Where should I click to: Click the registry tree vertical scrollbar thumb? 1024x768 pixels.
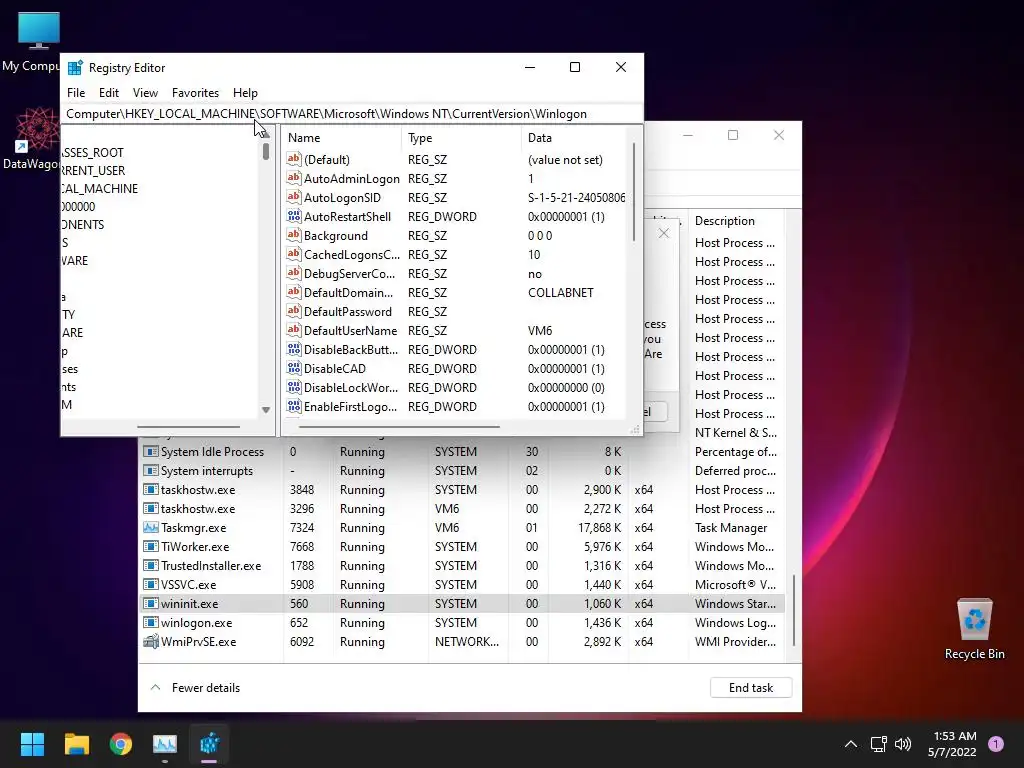tap(266, 151)
